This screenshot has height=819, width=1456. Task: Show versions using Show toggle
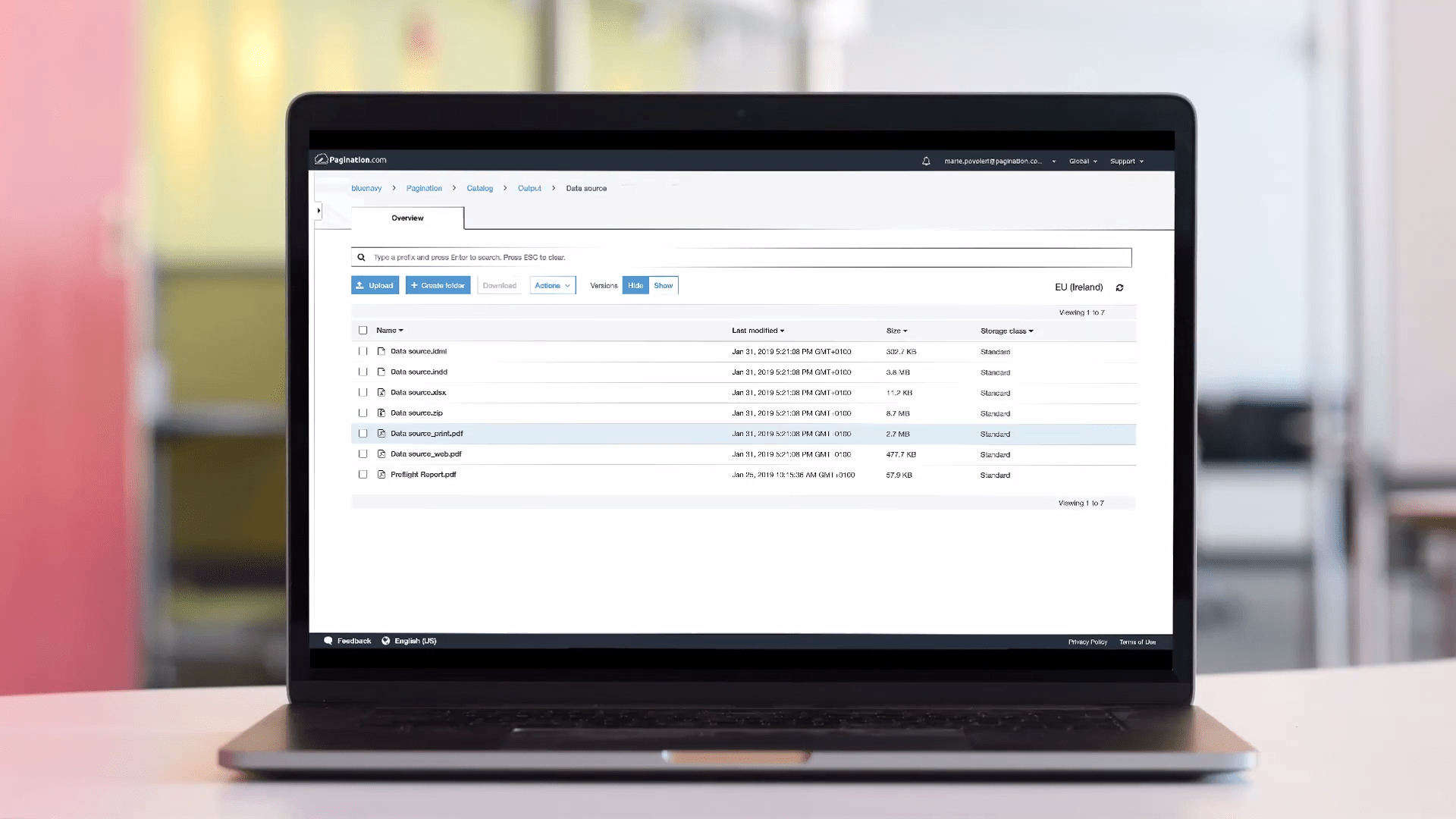click(x=663, y=286)
